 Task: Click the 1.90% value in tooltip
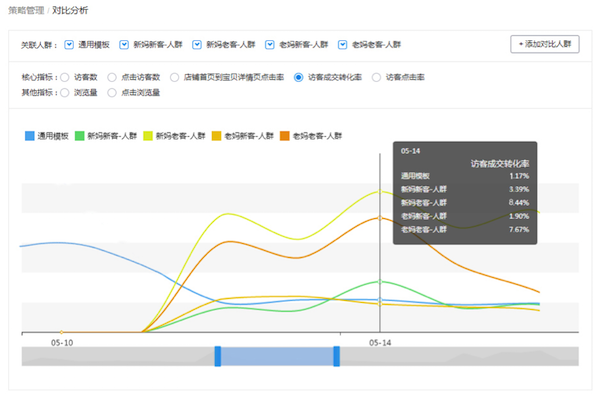tap(519, 216)
